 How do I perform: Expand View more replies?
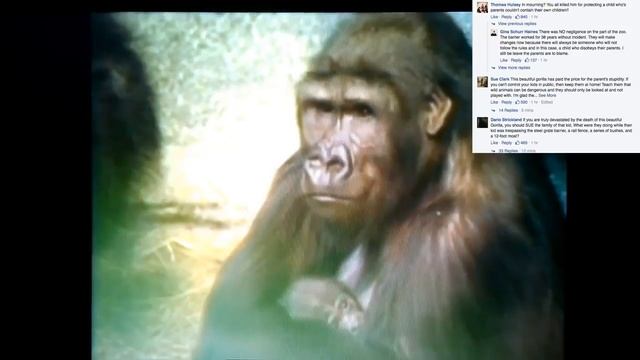coord(514,68)
